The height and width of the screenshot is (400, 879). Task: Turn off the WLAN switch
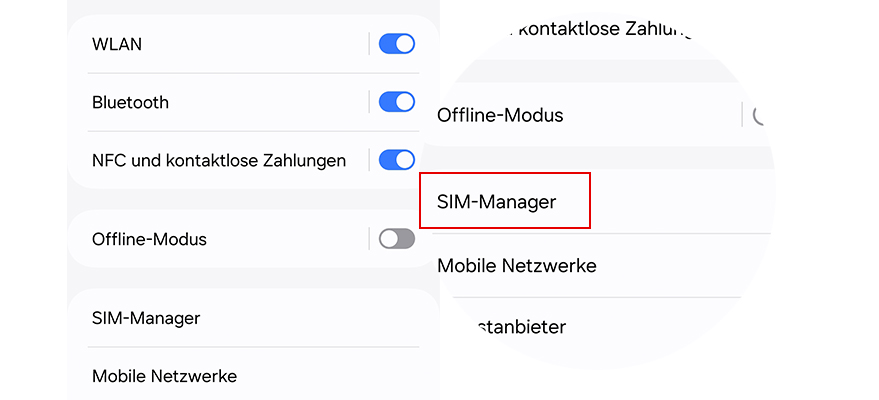point(397,44)
